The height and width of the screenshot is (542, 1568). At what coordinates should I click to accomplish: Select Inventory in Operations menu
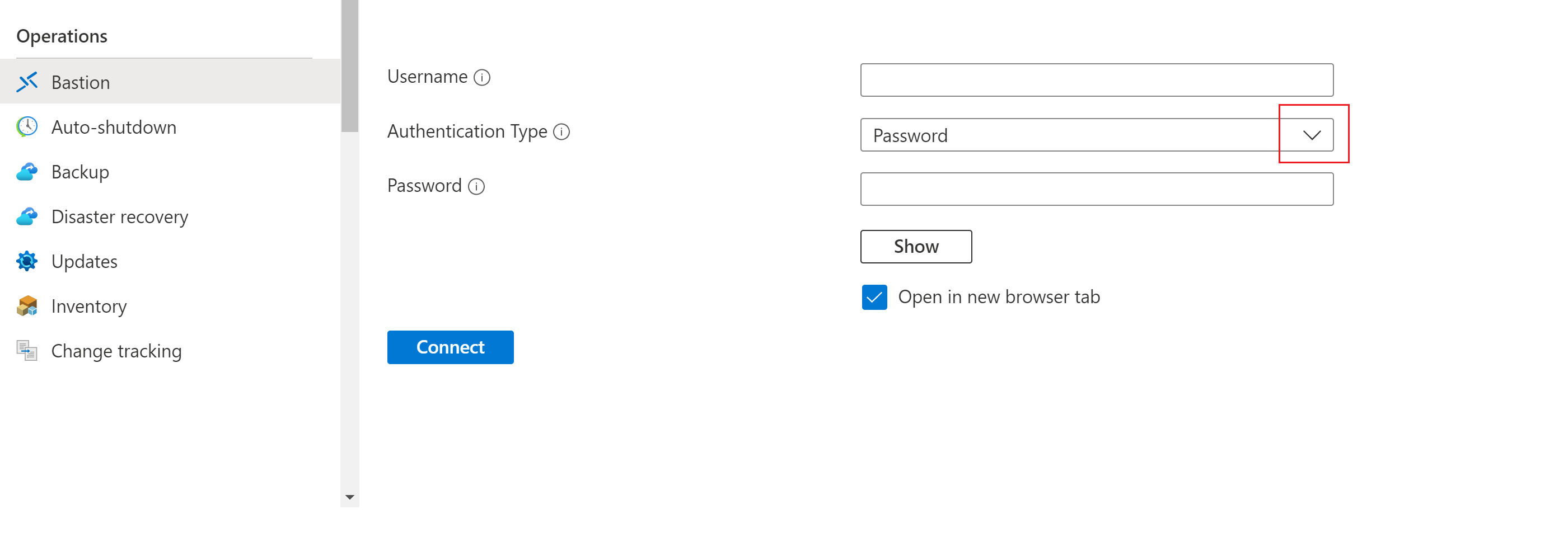click(x=89, y=306)
